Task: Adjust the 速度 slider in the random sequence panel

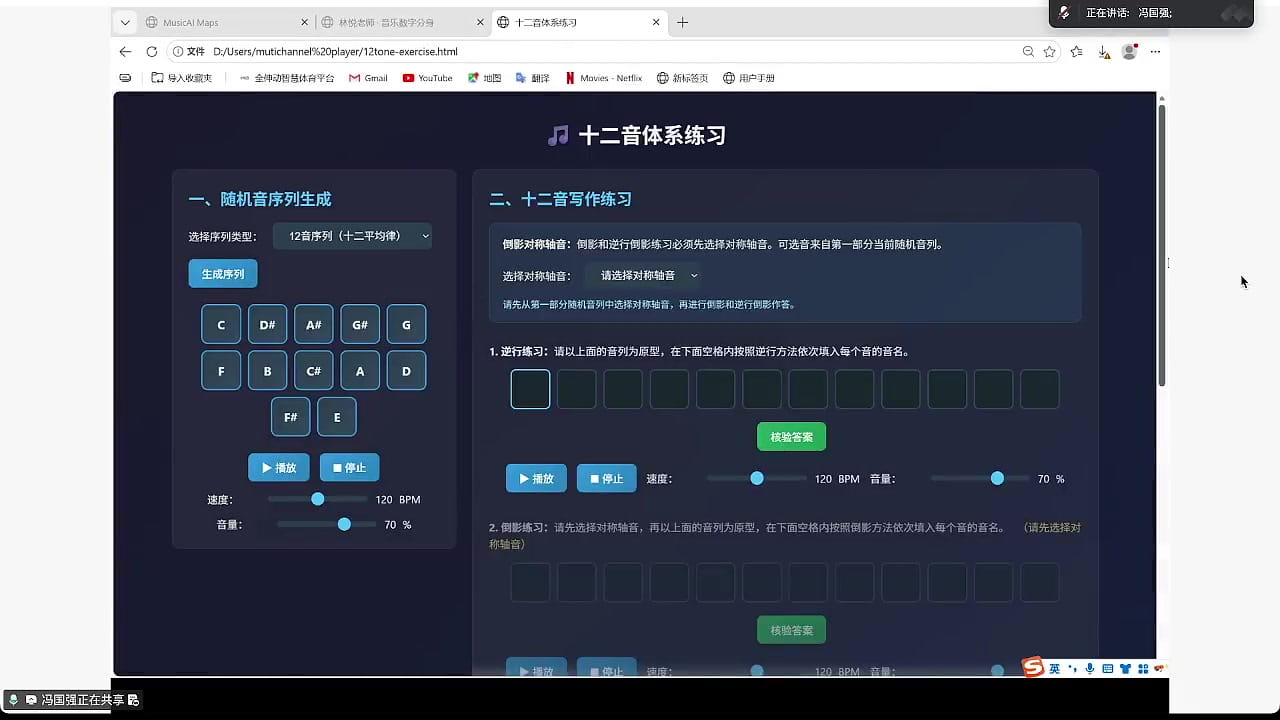Action: 317,499
